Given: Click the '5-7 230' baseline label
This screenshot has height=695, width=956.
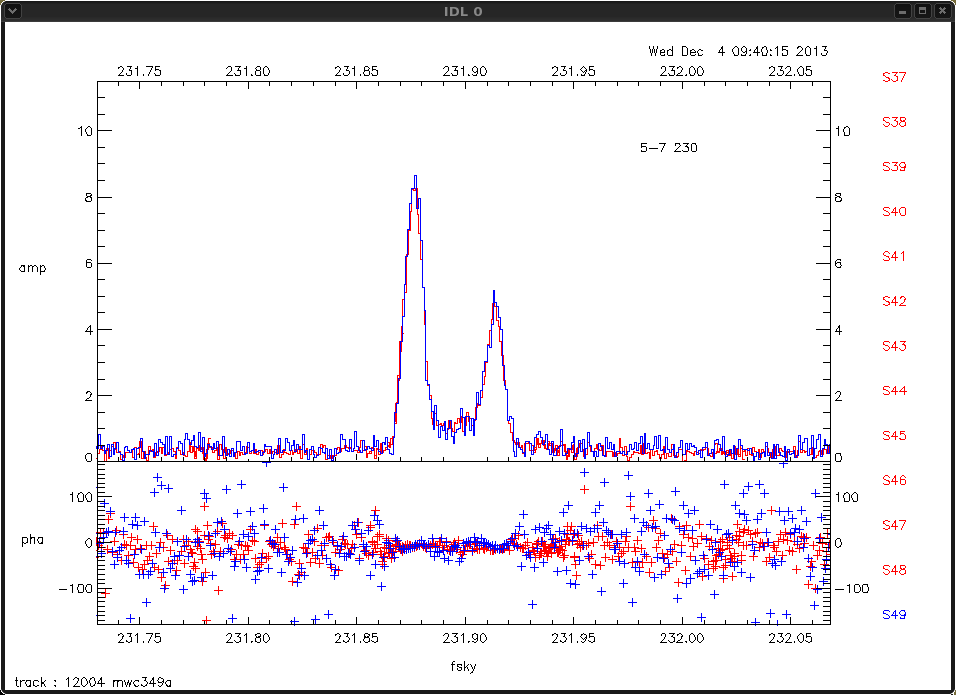Looking at the screenshot, I should [x=668, y=148].
